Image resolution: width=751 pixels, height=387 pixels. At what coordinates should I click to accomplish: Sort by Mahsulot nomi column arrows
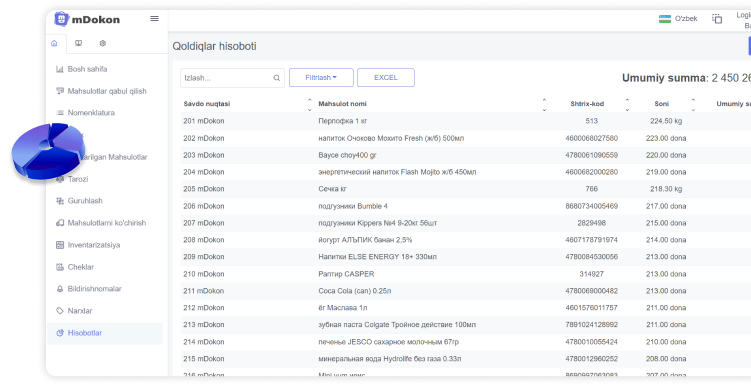click(544, 104)
